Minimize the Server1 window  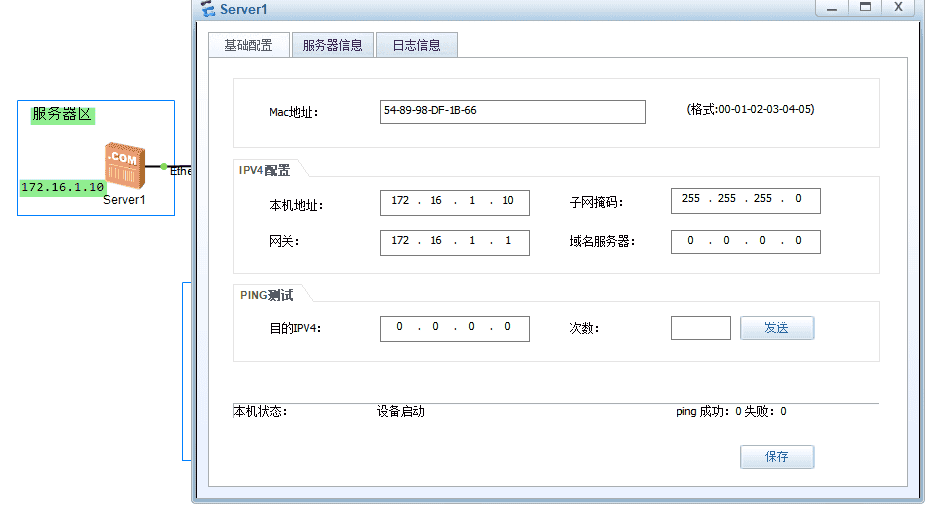pos(832,8)
